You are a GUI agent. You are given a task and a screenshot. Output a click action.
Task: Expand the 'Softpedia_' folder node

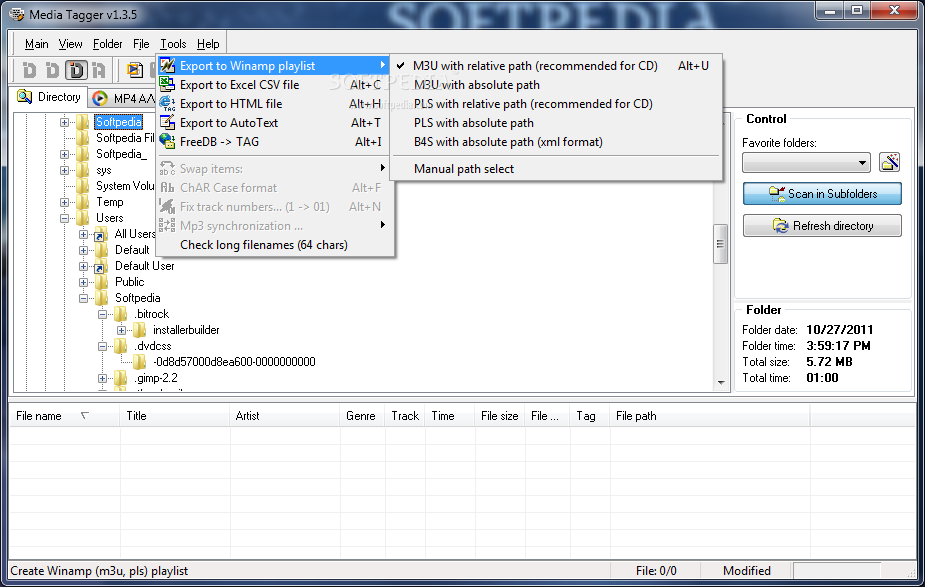(64, 154)
